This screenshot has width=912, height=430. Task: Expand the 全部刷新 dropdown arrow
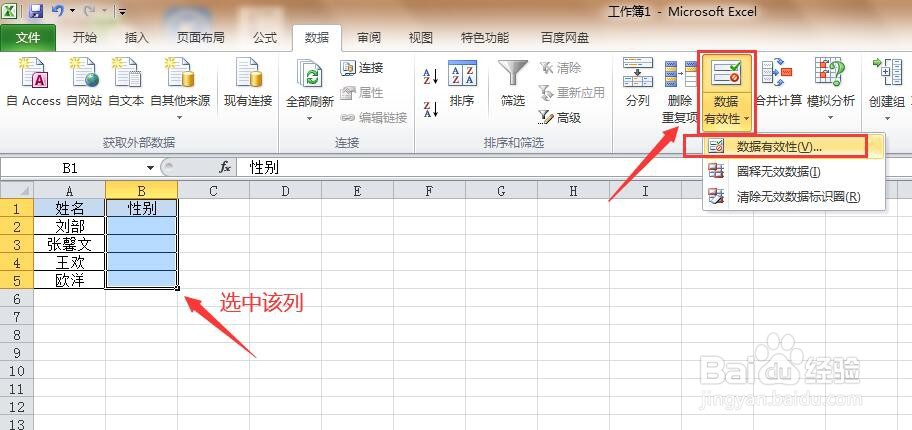point(309,118)
